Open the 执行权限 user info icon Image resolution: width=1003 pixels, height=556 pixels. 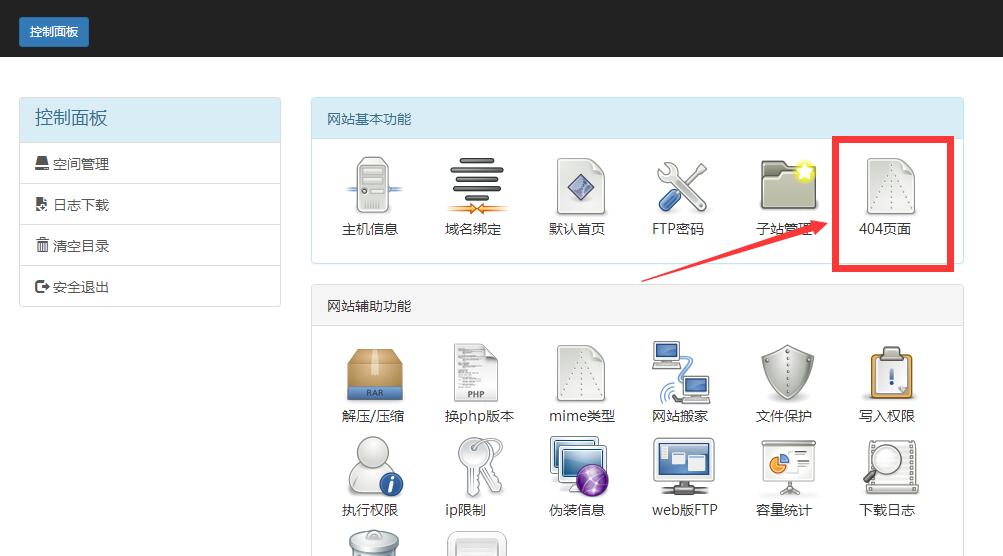point(375,467)
